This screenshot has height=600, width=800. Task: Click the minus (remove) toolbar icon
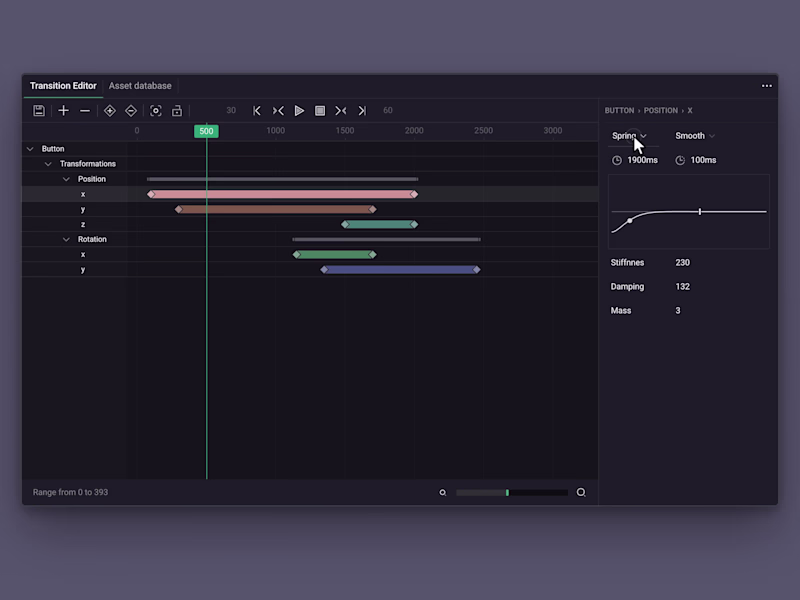point(85,111)
